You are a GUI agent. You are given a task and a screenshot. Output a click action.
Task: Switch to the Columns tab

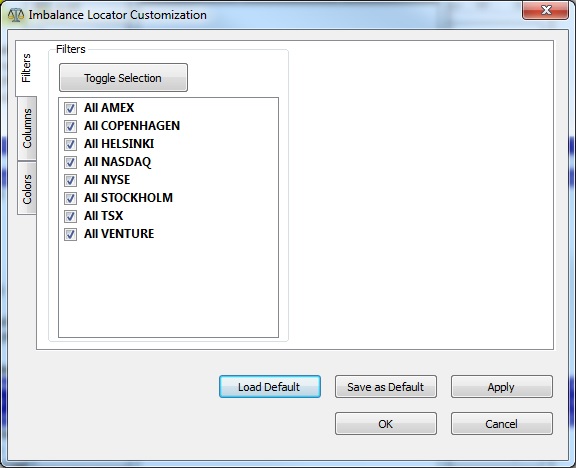27,129
